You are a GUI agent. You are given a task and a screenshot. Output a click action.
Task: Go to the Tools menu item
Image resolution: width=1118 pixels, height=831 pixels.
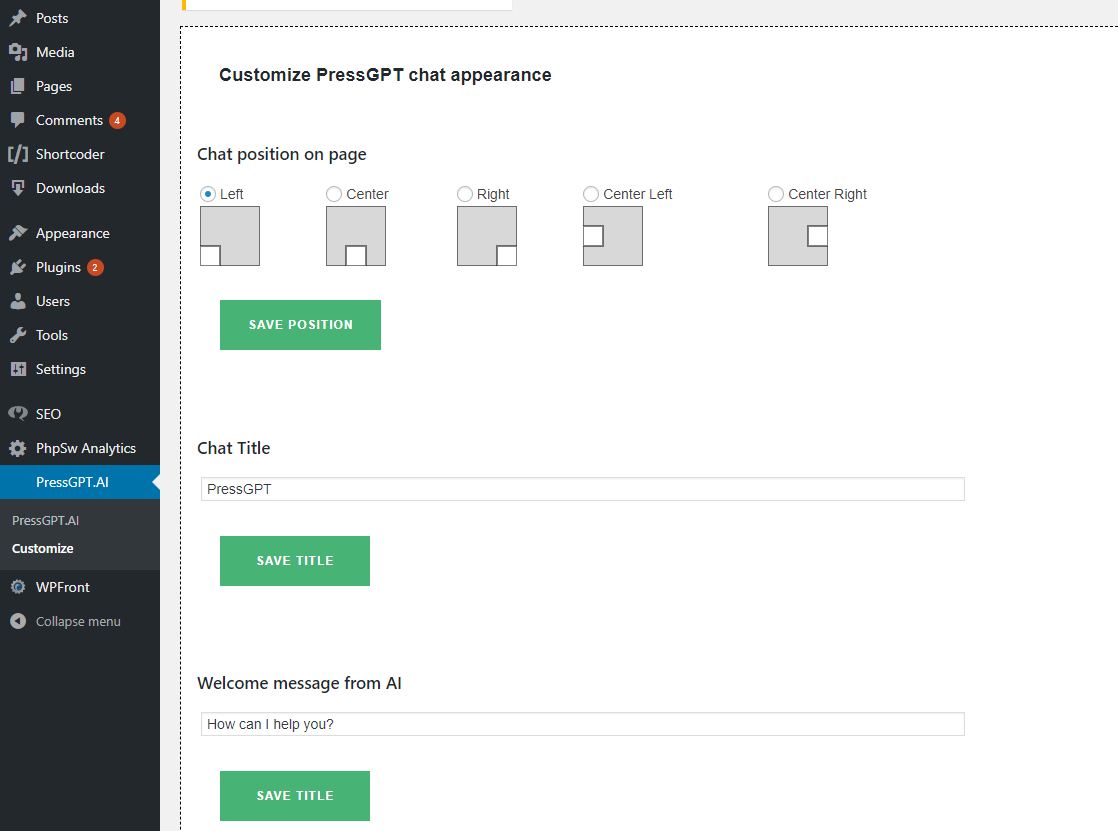pyautogui.click(x=80, y=335)
